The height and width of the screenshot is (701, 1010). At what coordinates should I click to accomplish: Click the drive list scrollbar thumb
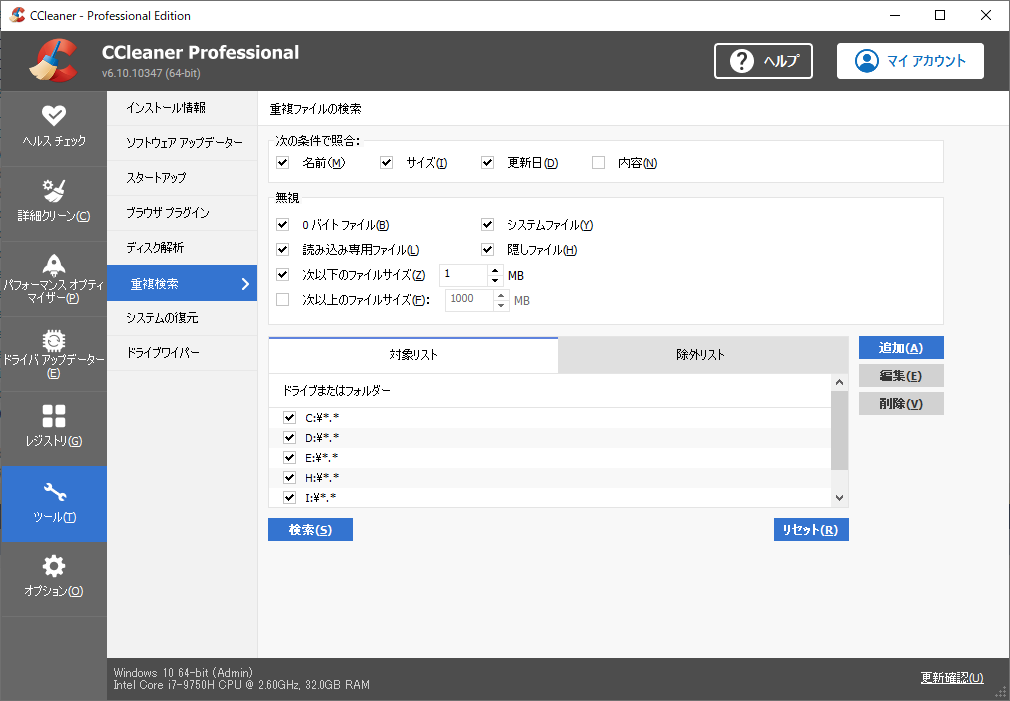[x=839, y=431]
